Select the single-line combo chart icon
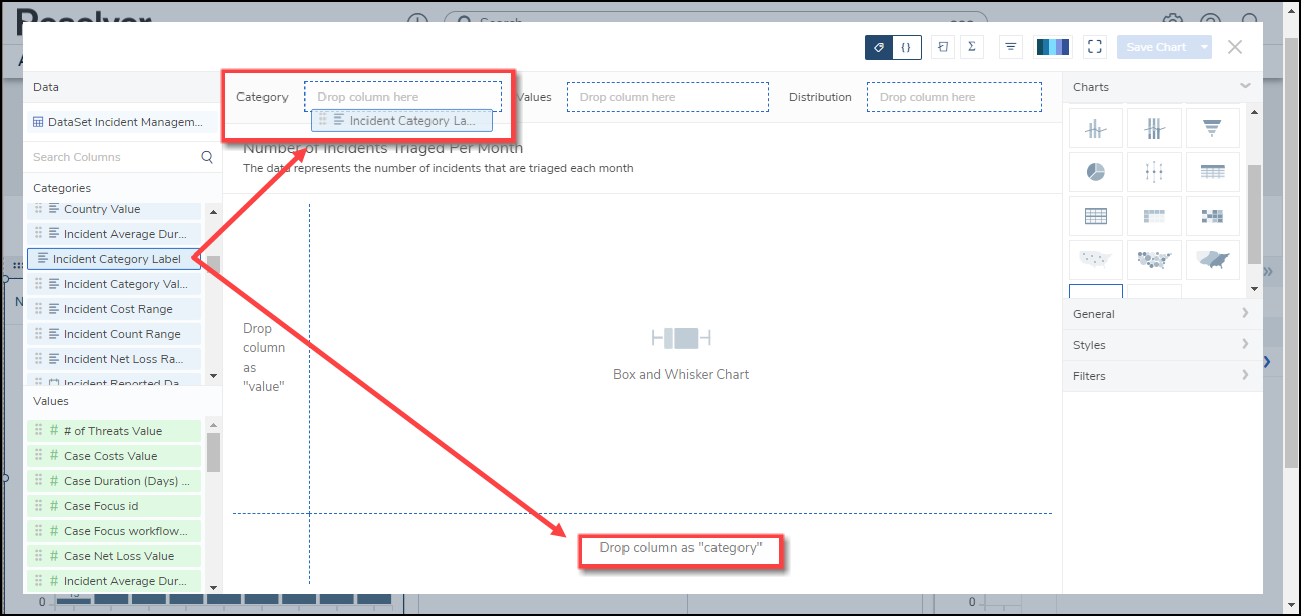1301x616 pixels. (1095, 128)
